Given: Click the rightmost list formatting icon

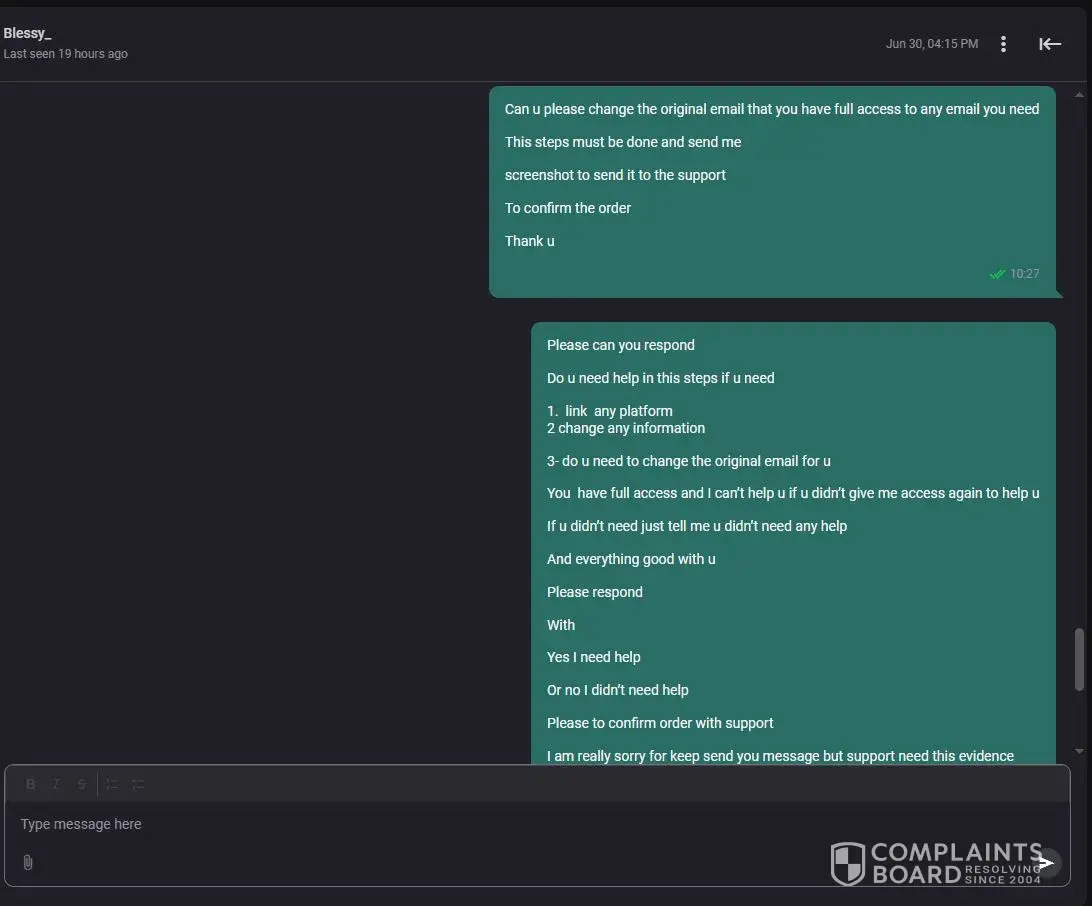Looking at the screenshot, I should pyautogui.click(x=138, y=784).
